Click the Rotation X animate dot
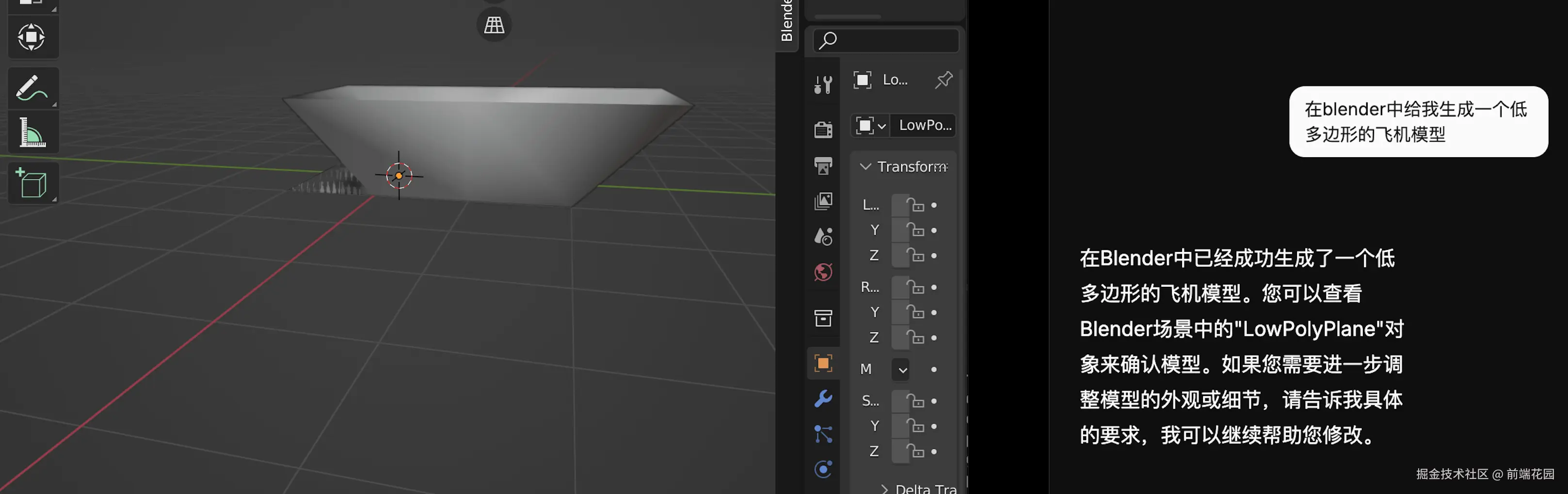1568x494 pixels. pos(934,287)
